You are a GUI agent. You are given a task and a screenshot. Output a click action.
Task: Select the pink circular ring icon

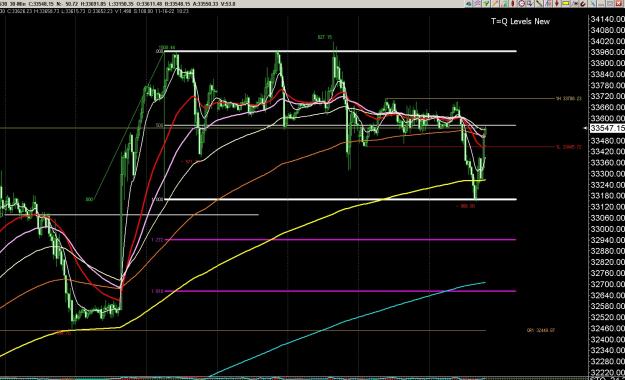point(522,4)
